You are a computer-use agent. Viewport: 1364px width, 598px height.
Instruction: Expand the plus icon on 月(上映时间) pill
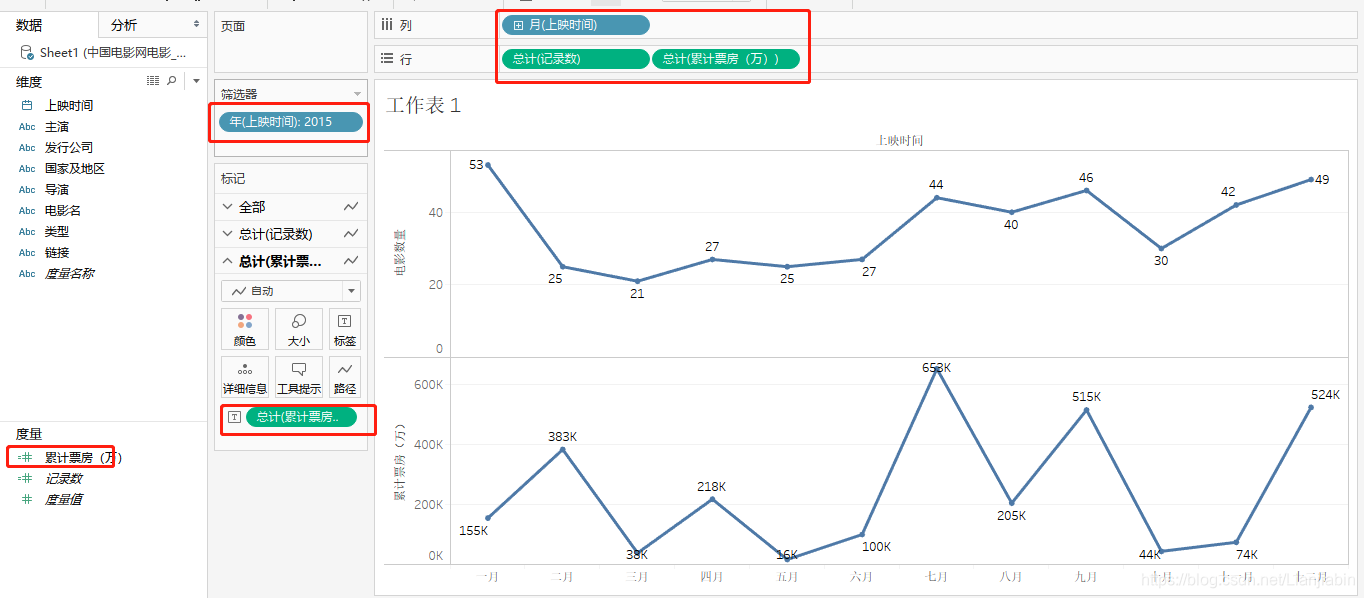[518, 25]
